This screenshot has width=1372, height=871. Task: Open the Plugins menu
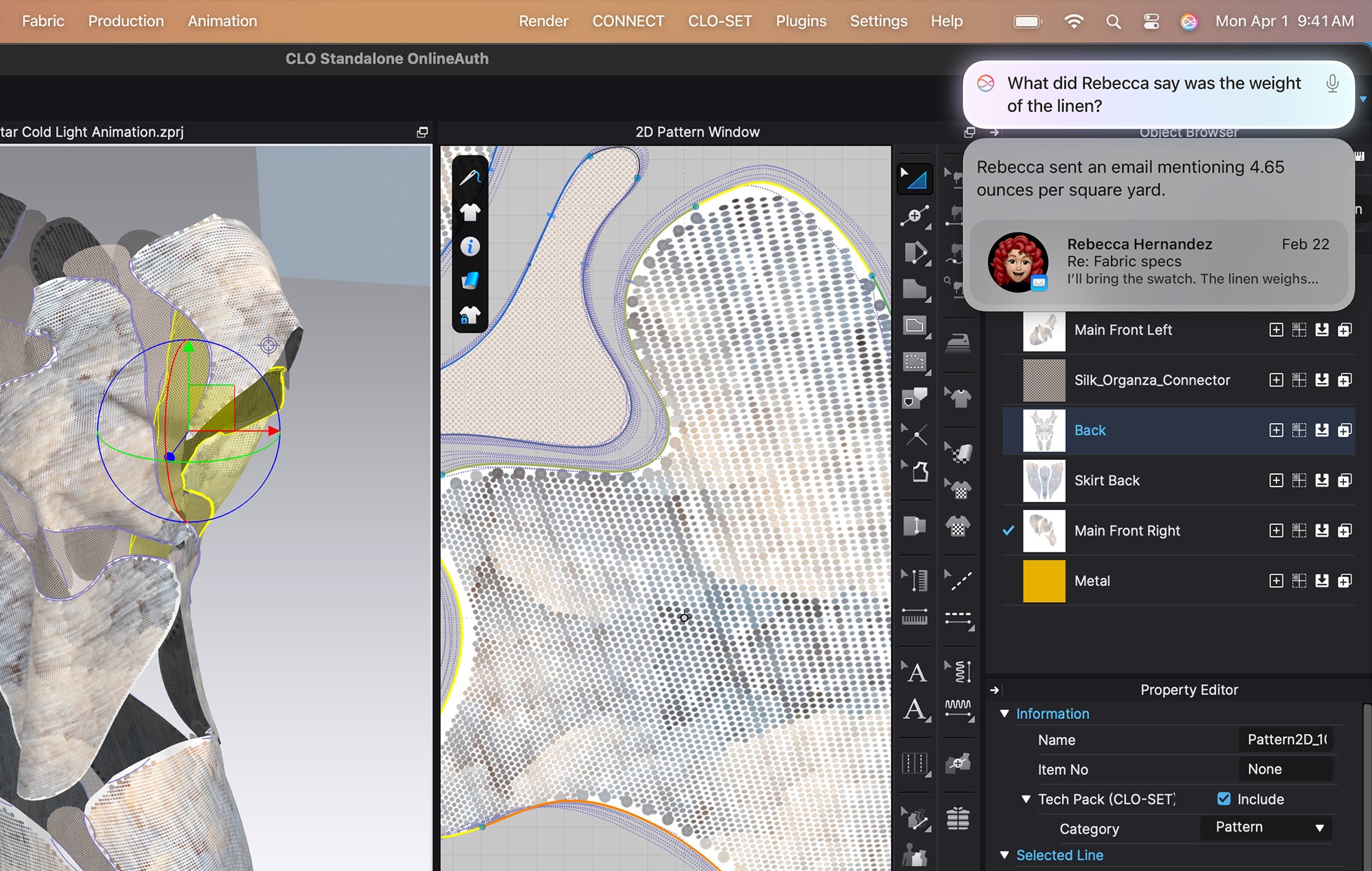click(801, 21)
